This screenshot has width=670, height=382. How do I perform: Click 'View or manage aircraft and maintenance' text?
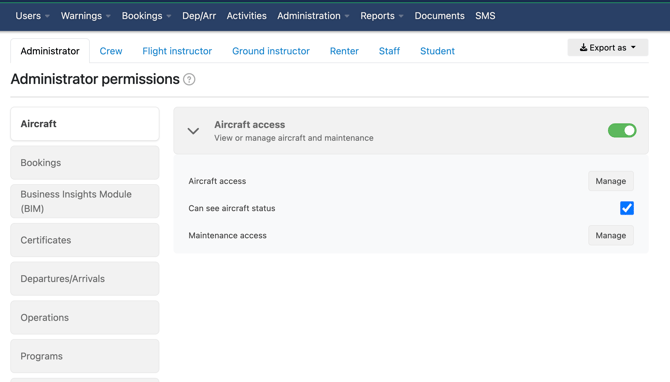(x=294, y=138)
